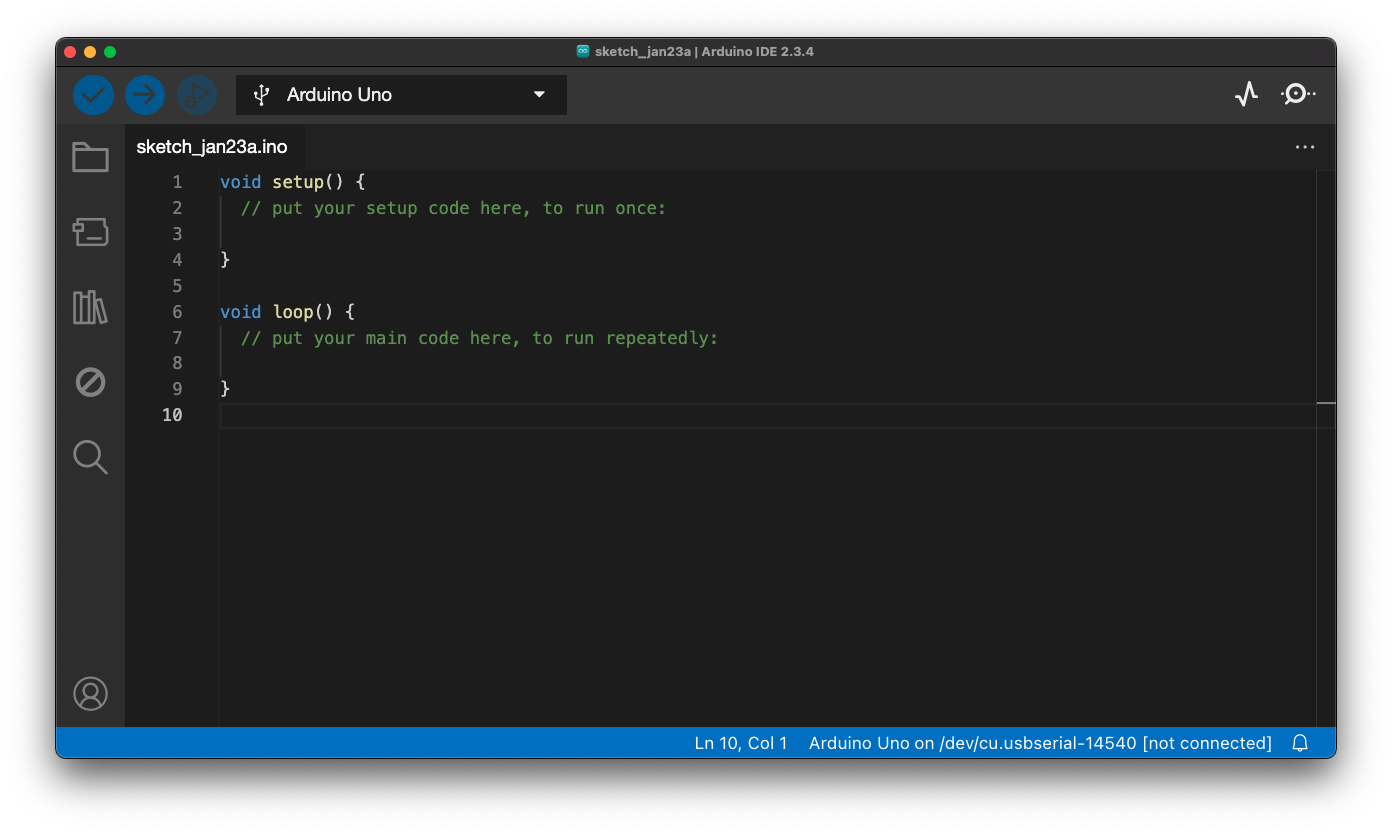The width and height of the screenshot is (1392, 832).
Task: Click the "void loop() {" line
Action: click(x=288, y=312)
